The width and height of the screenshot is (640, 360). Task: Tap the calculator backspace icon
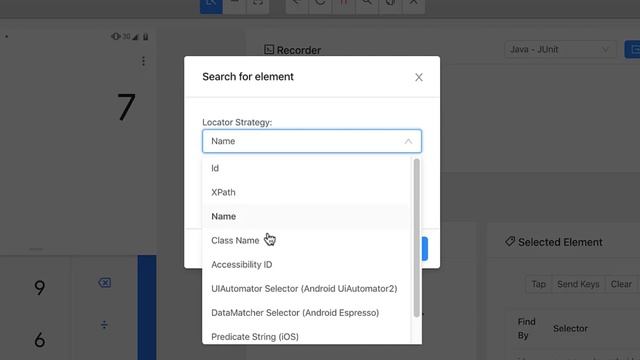pyautogui.click(x=104, y=282)
